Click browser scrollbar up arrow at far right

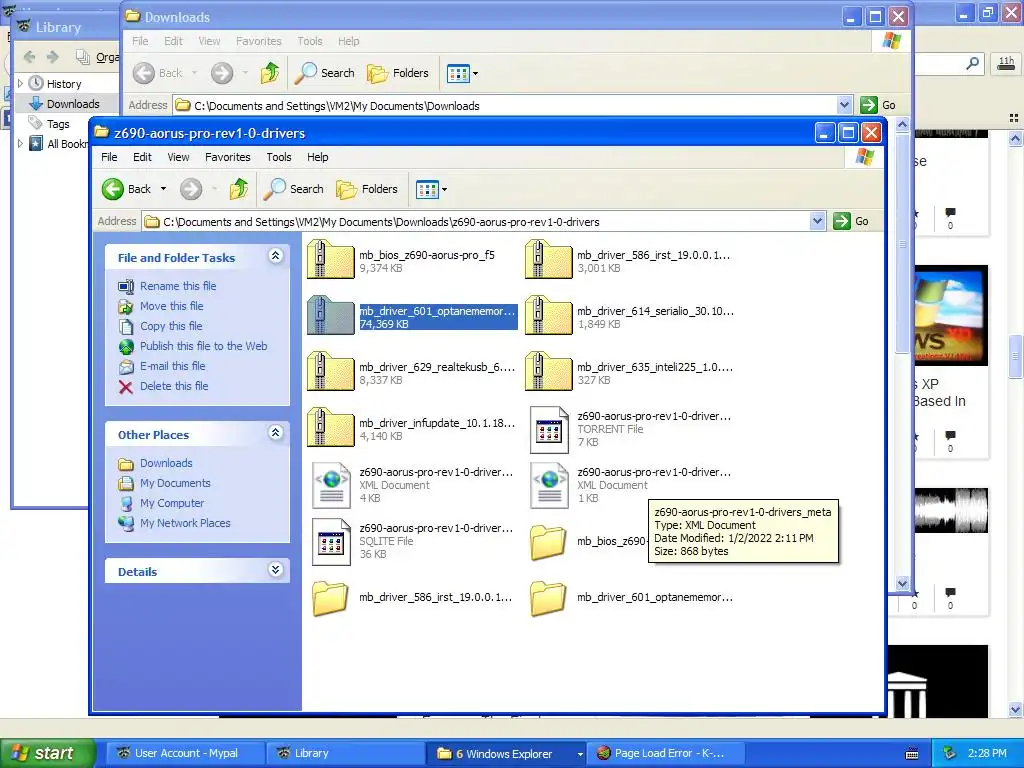(1015, 138)
